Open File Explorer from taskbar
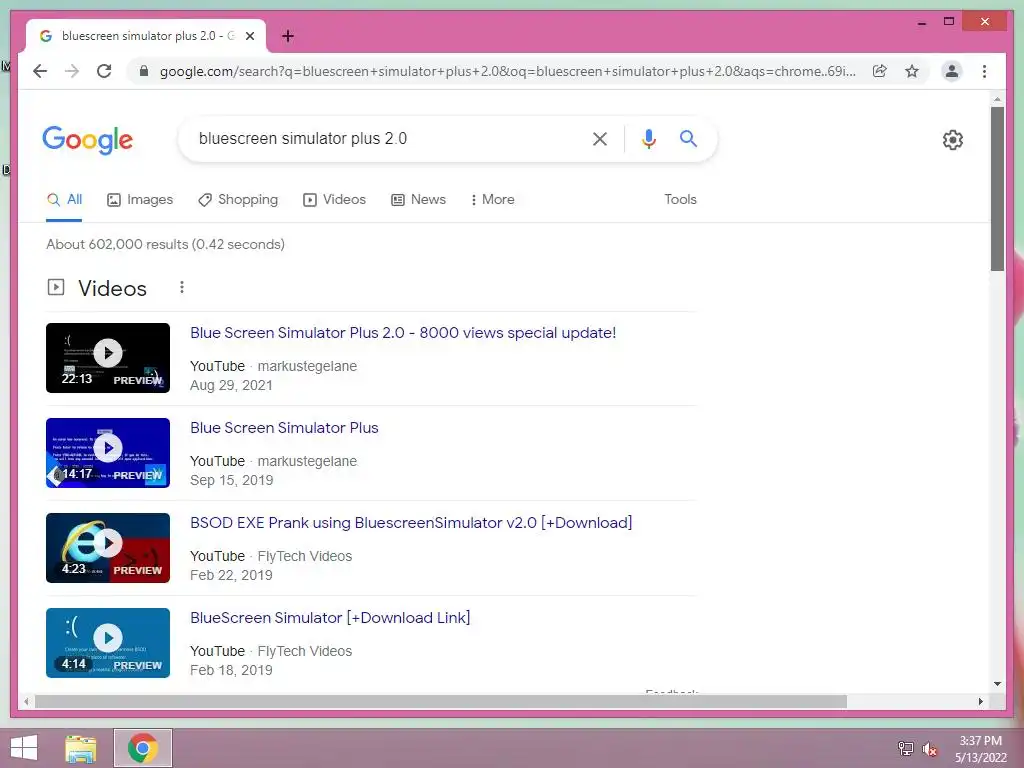Viewport: 1024px width, 768px height. (x=81, y=748)
